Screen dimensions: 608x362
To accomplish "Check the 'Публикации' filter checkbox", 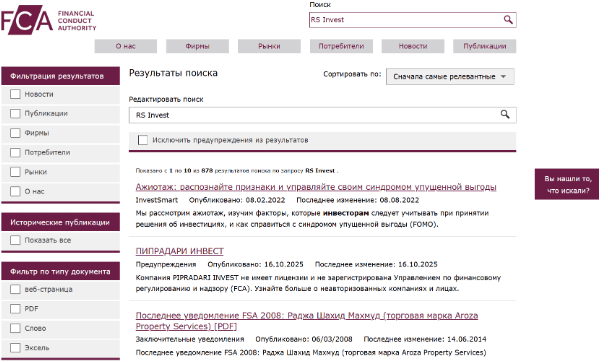I will 15,114.
